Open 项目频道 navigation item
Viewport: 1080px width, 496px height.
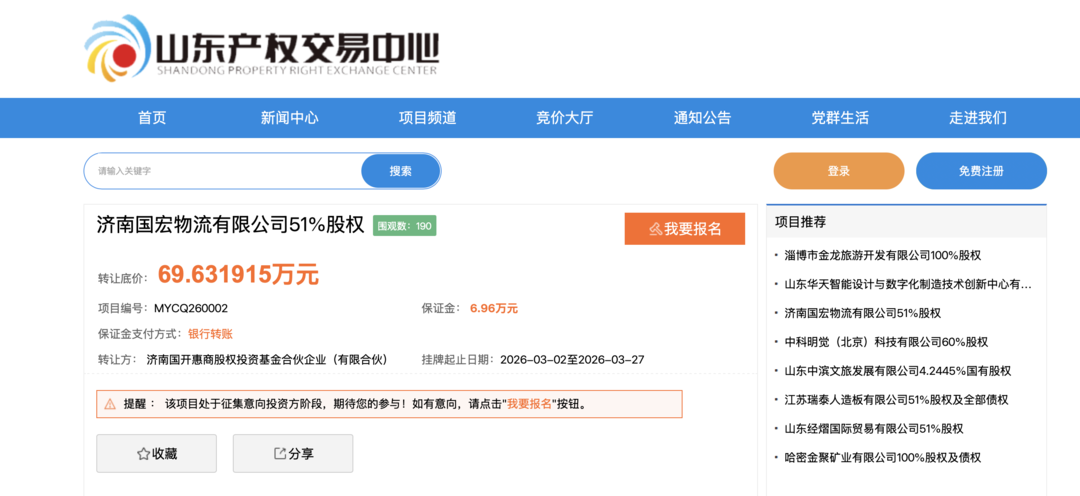point(427,118)
